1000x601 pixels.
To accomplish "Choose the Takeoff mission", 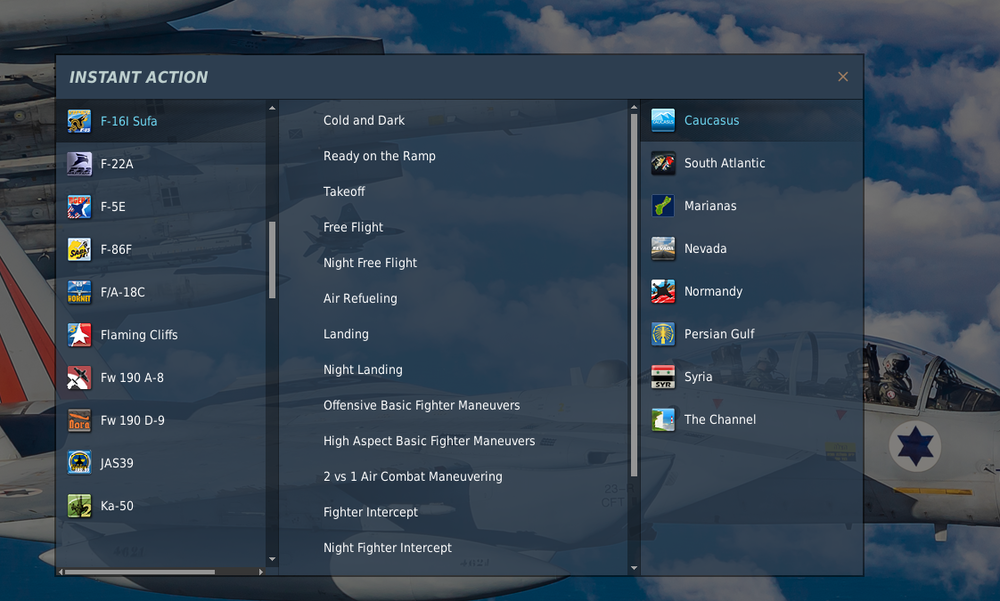I will (x=344, y=191).
